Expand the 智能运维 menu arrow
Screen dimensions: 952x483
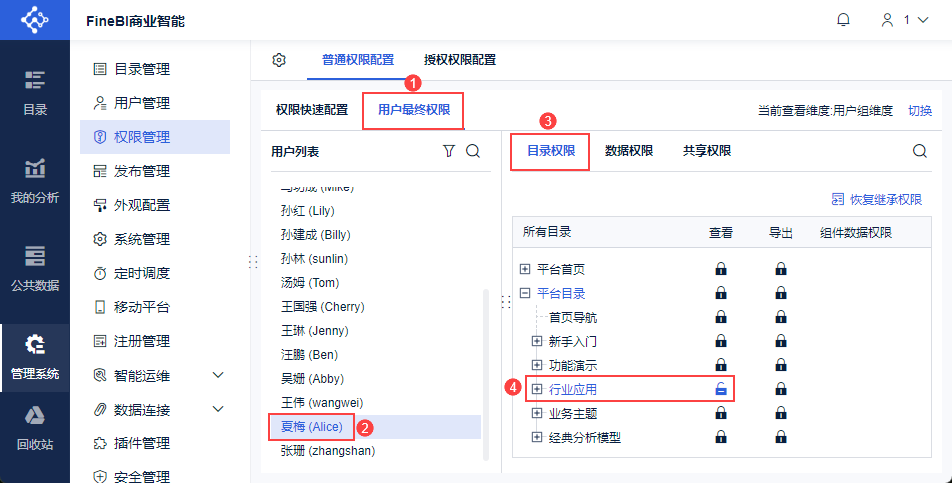(218, 375)
